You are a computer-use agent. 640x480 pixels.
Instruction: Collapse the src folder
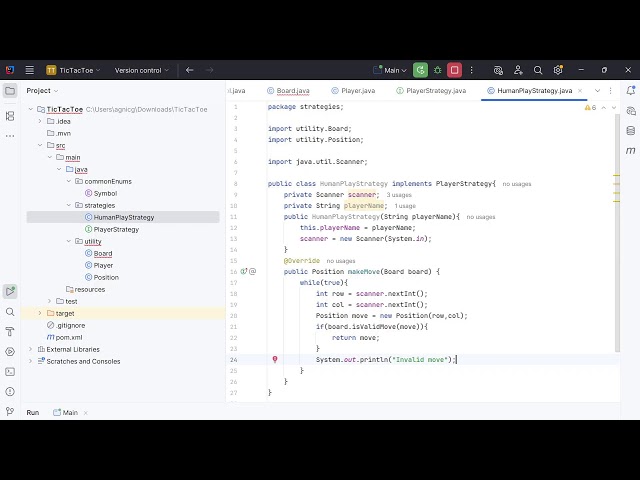coord(40,145)
